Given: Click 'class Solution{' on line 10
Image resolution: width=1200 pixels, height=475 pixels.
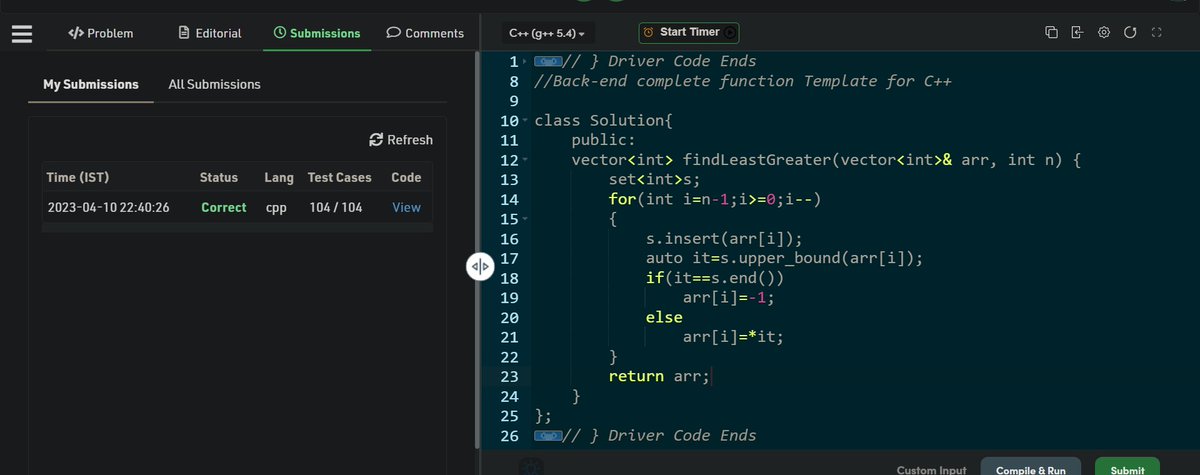Looking at the screenshot, I should coord(605,121).
